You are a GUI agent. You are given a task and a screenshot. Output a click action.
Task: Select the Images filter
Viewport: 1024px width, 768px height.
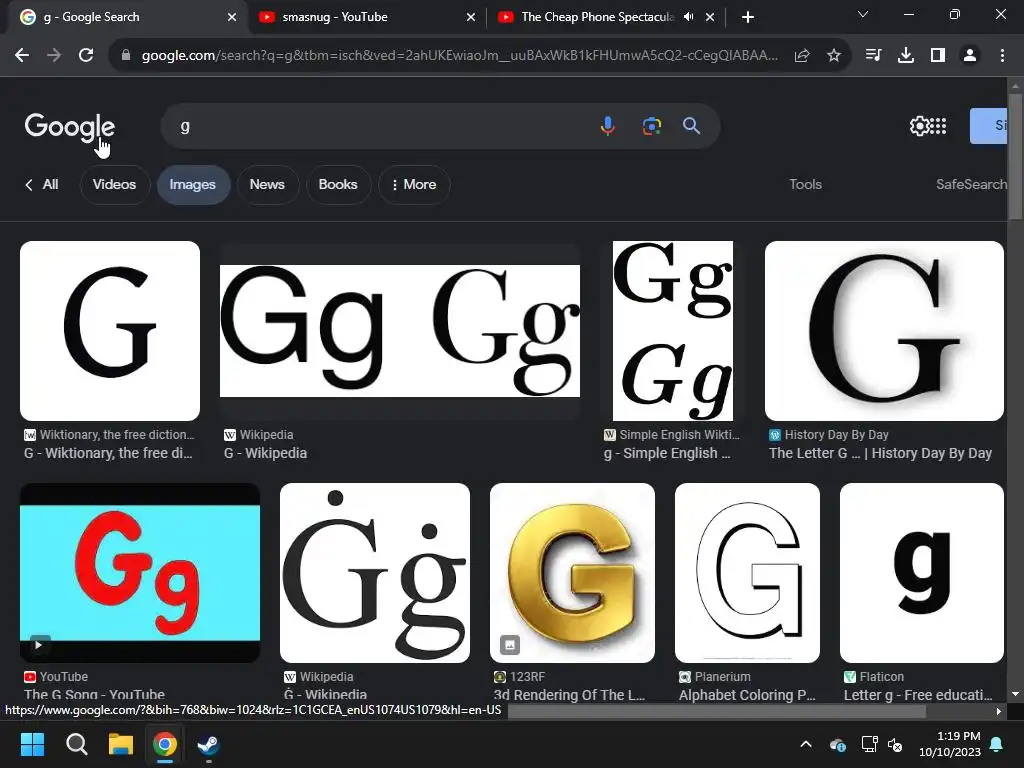(193, 185)
